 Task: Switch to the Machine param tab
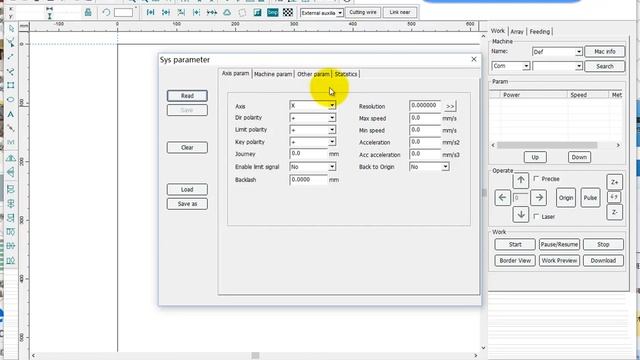273,74
